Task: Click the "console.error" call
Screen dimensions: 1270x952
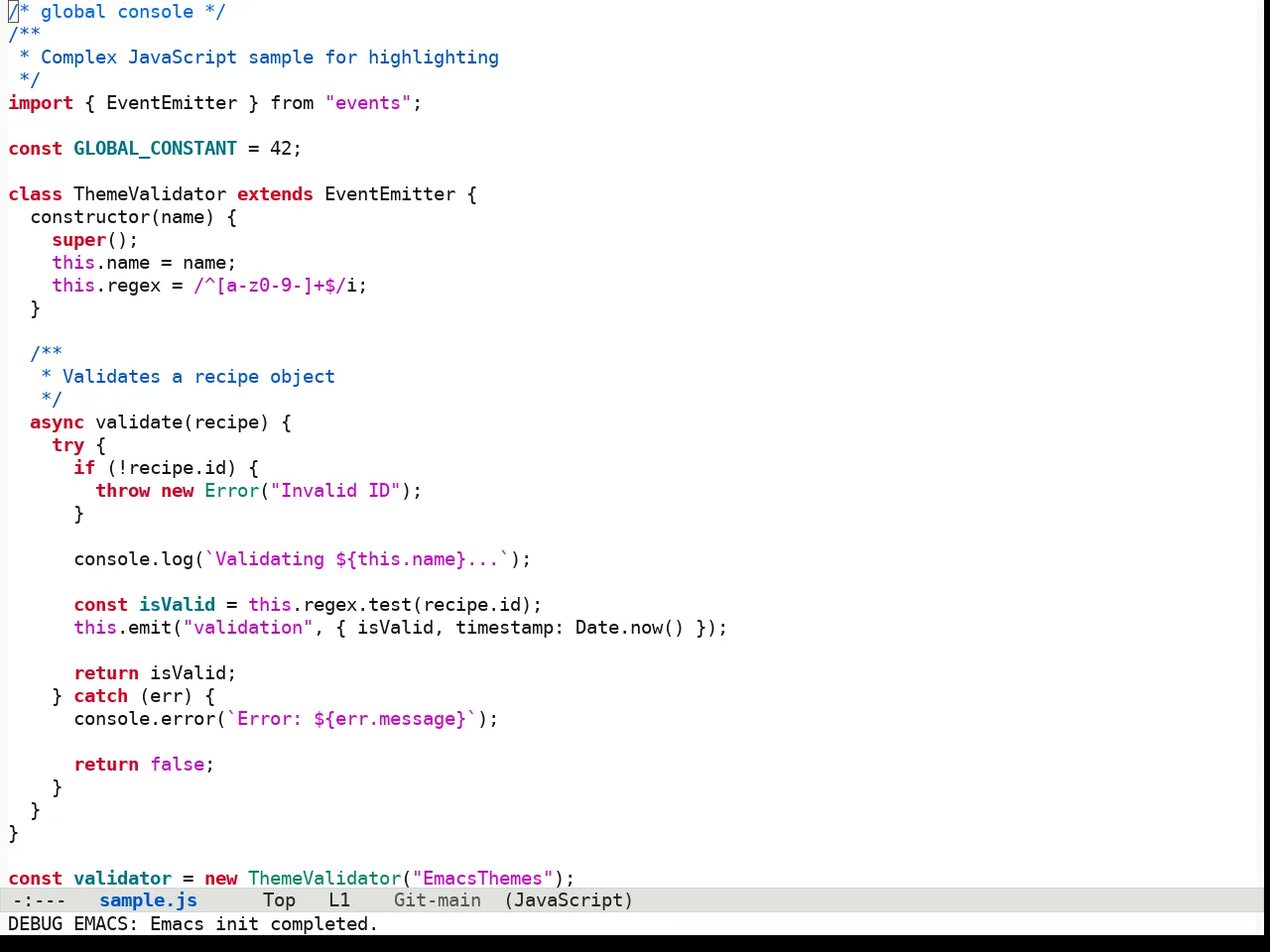Action: tap(144, 719)
